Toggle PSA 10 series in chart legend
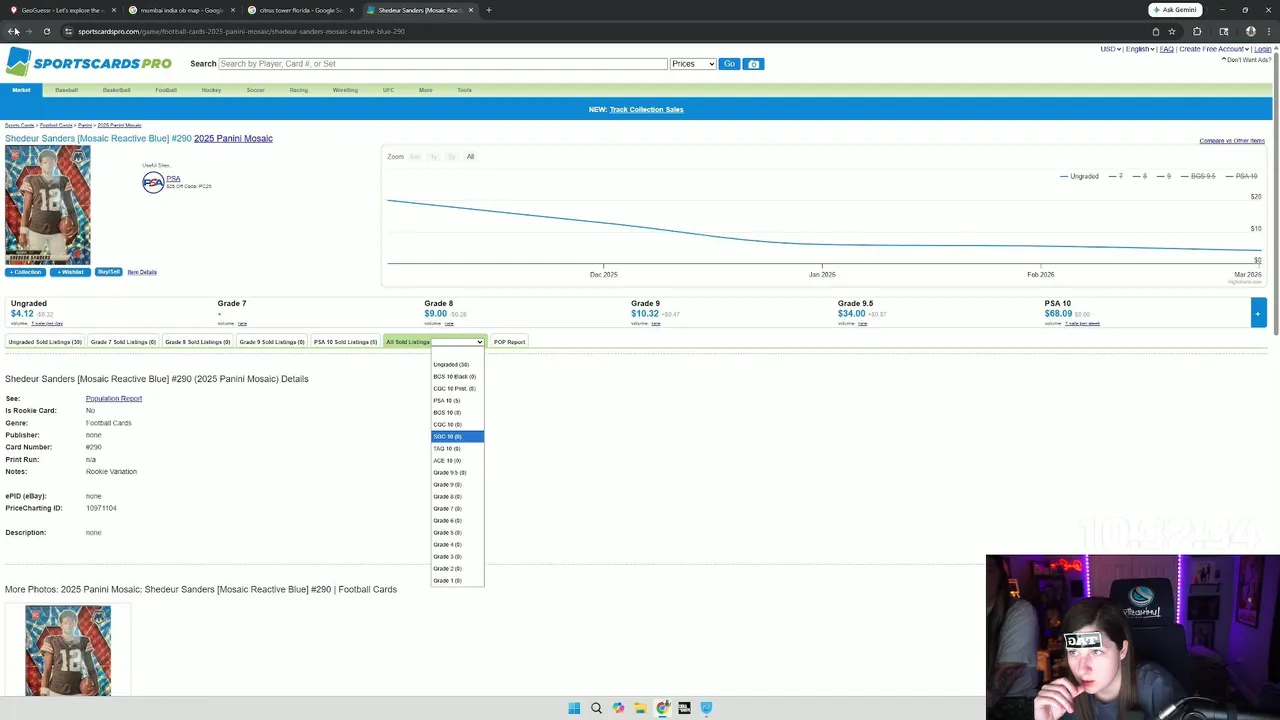Screen dimensions: 1280x720 [1240, 176]
